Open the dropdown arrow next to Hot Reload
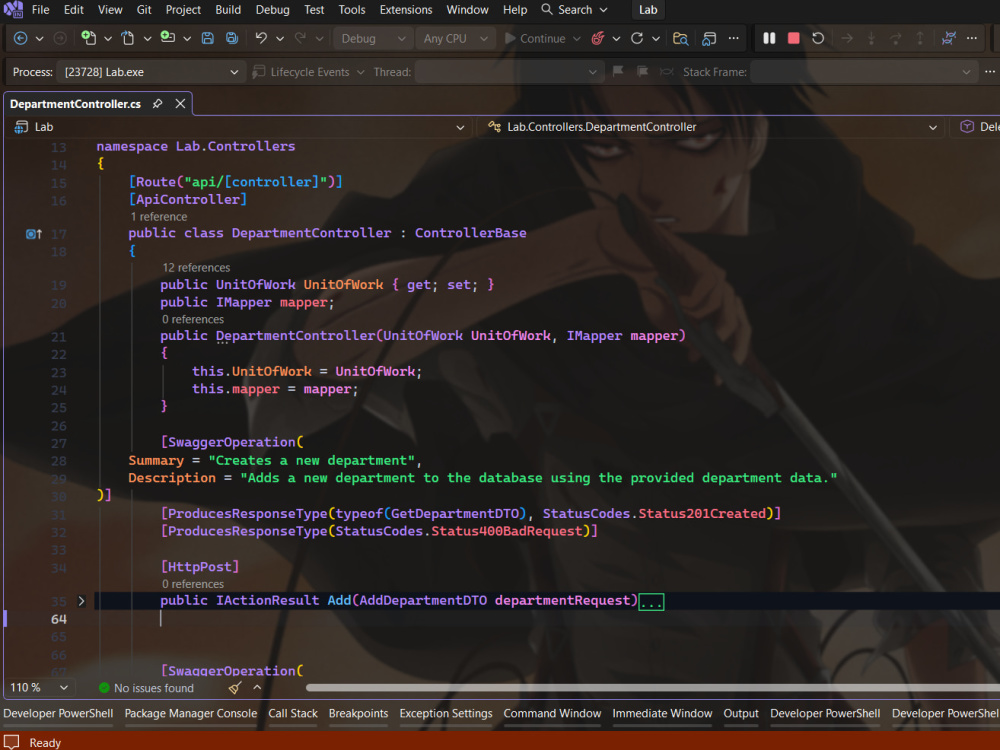Viewport: 1000px width, 750px height. (x=616, y=38)
